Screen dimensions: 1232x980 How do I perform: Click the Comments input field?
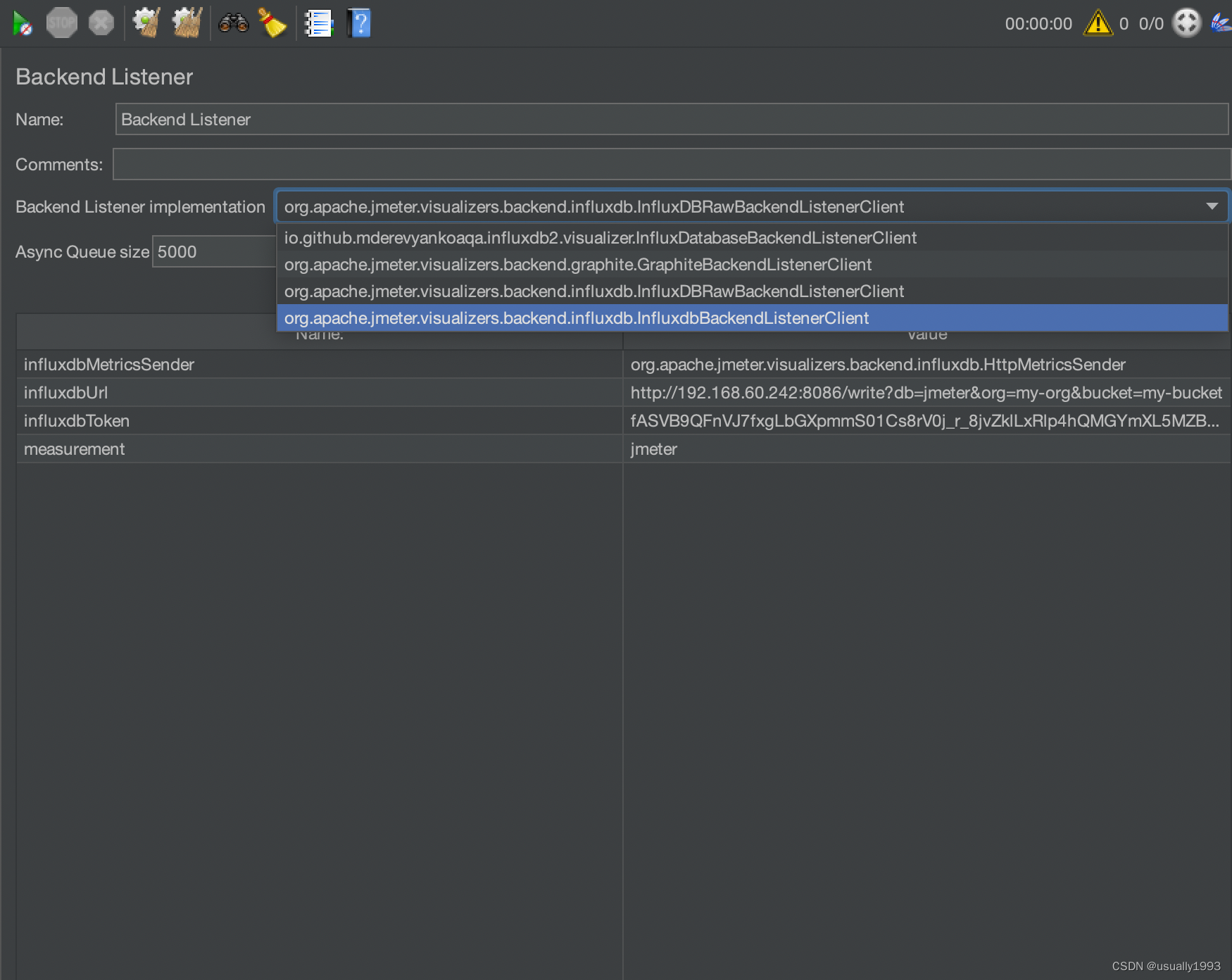(x=672, y=164)
